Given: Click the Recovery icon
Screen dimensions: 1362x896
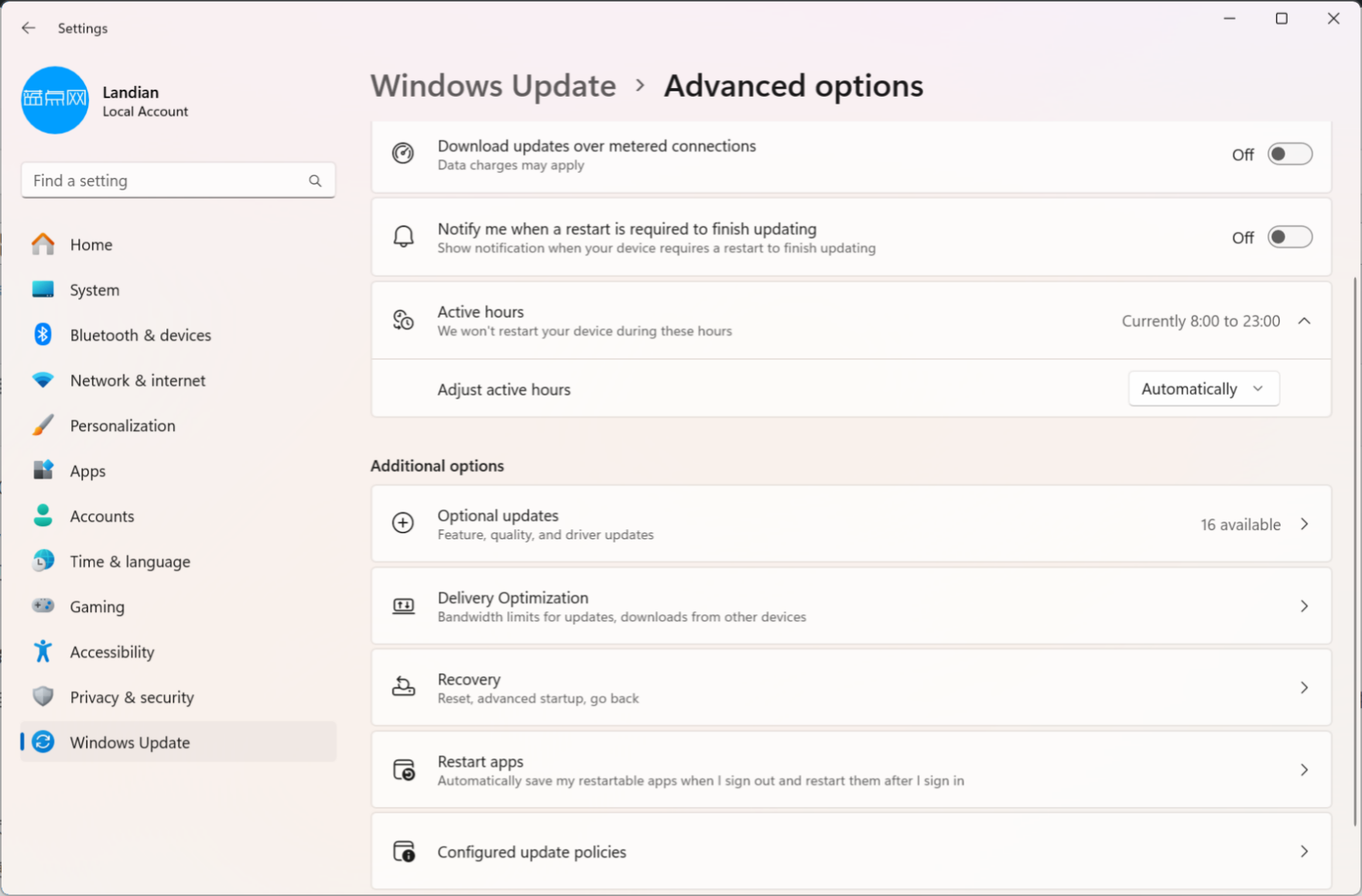Looking at the screenshot, I should pos(403,686).
